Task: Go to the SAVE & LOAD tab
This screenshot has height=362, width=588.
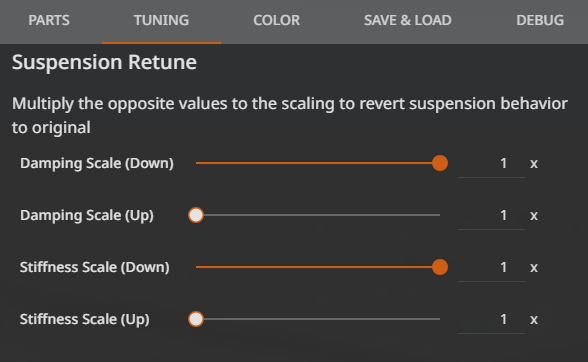Action: tap(408, 21)
